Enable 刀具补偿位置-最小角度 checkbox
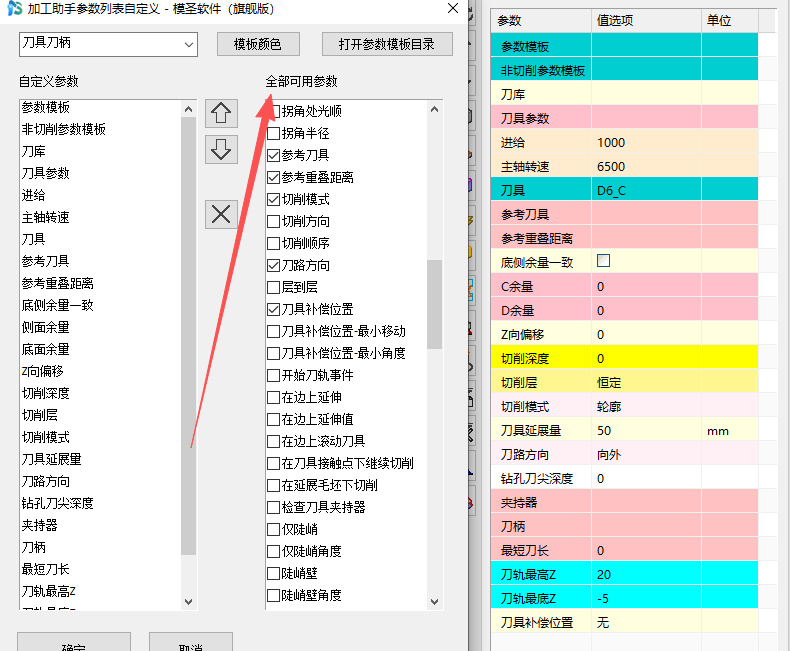Image resolution: width=790 pixels, height=651 pixels. 274,353
